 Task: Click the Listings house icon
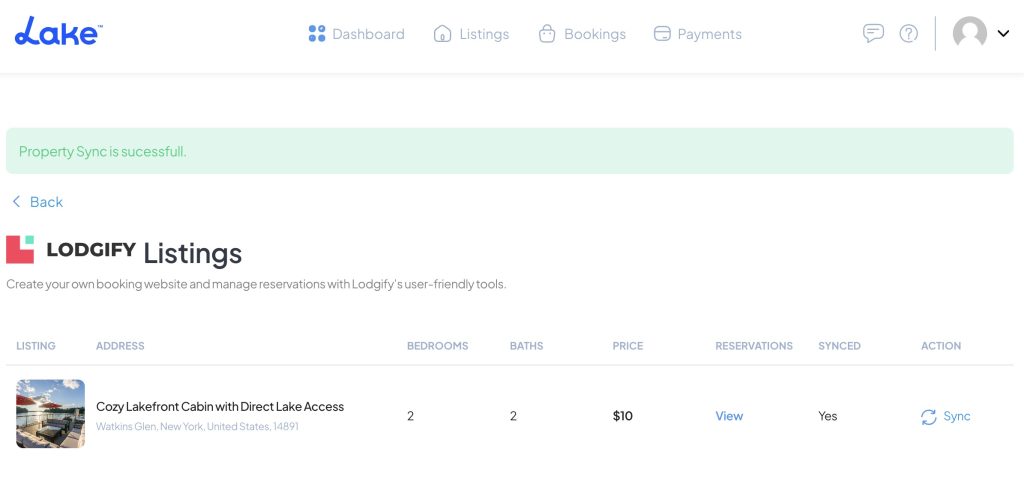[442, 34]
